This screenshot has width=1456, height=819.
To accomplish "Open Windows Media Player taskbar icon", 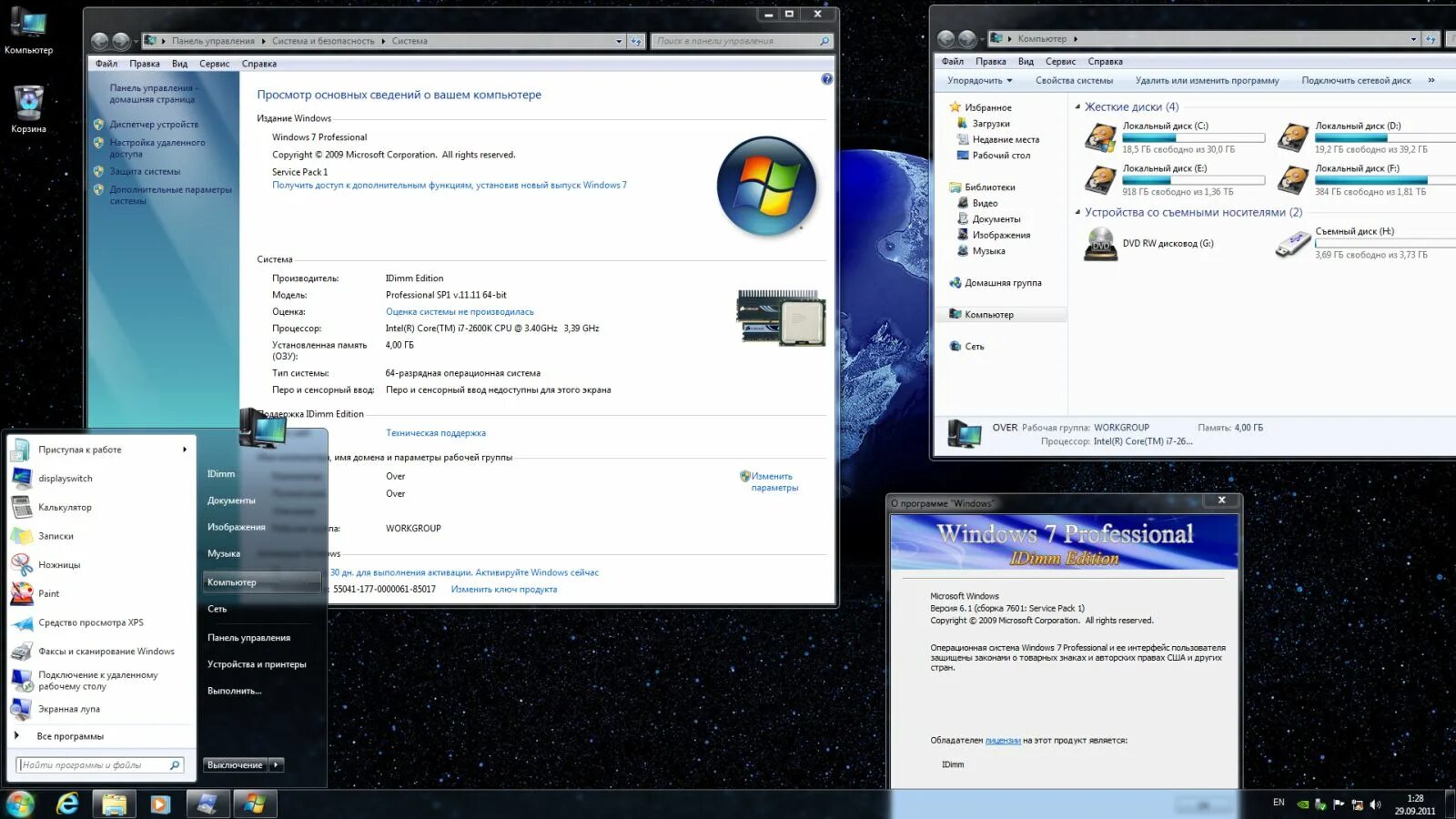I will click(x=160, y=804).
